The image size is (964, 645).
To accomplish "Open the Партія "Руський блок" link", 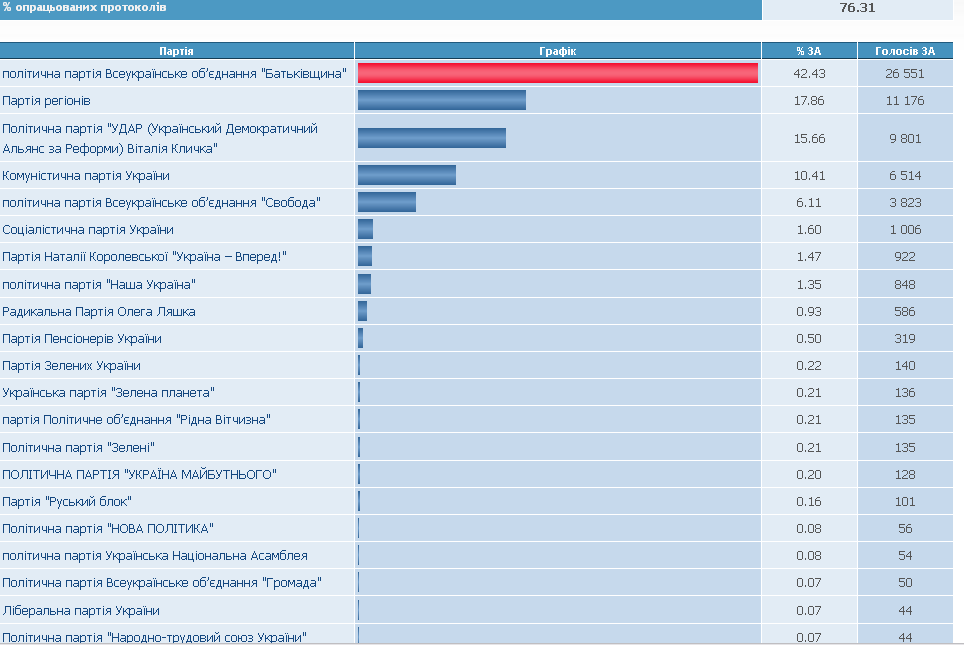I will tap(67, 501).
